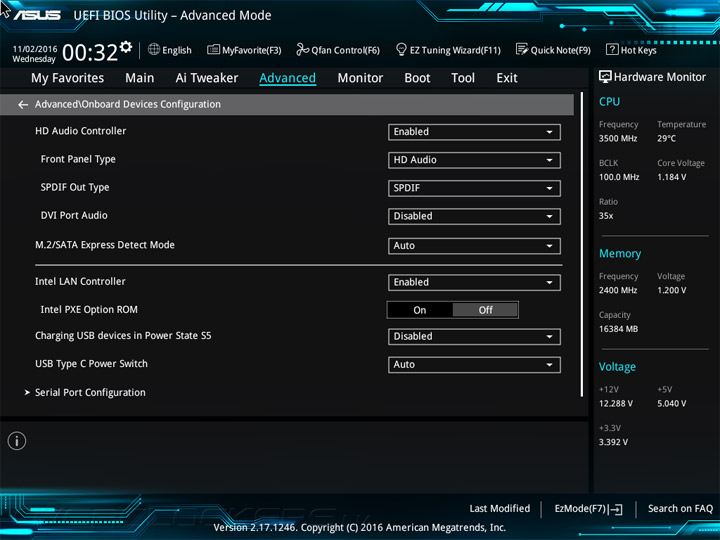Switch to Main tab

(x=140, y=78)
